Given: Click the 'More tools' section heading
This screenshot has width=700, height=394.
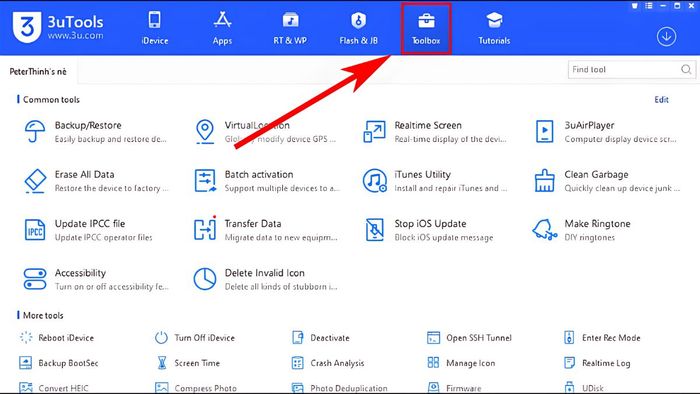Looking at the screenshot, I should point(43,315).
